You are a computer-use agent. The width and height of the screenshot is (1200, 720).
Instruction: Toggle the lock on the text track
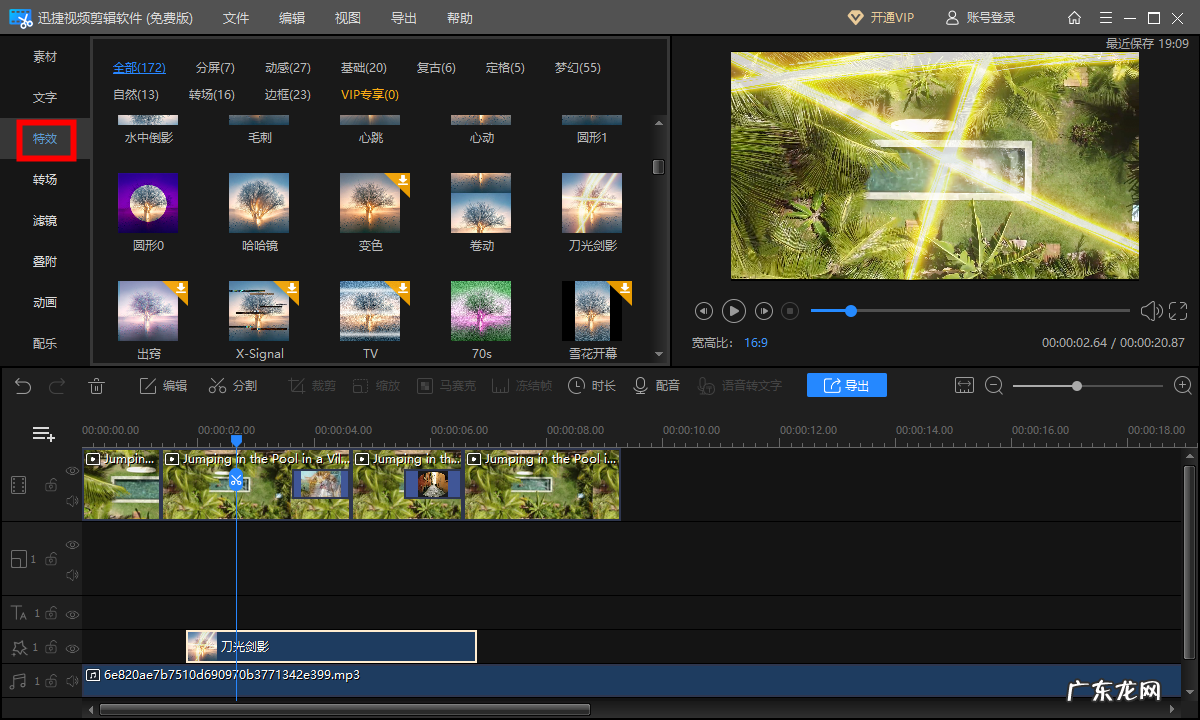pos(50,613)
